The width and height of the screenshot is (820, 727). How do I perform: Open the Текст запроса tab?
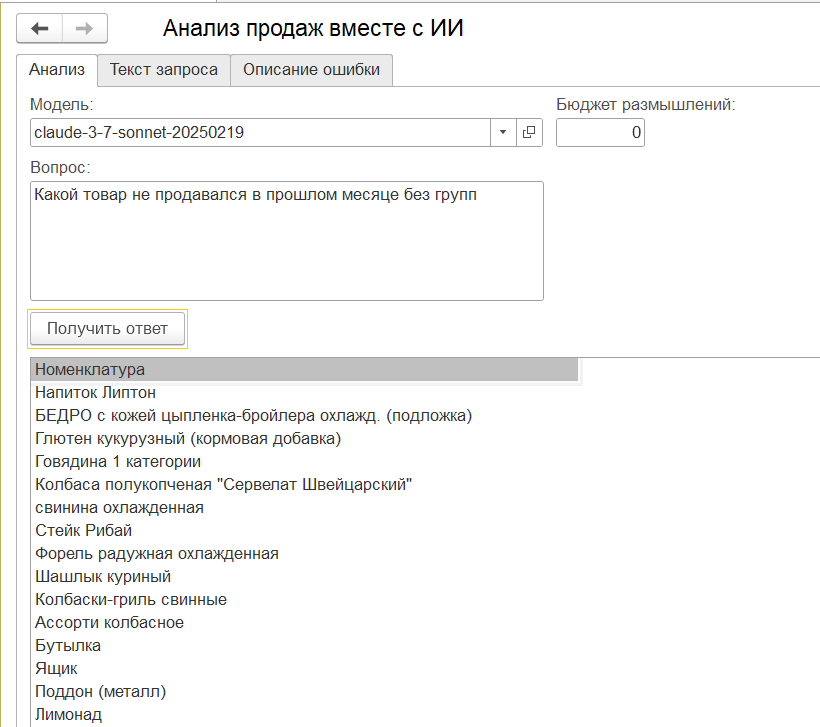pyautogui.click(x=164, y=70)
